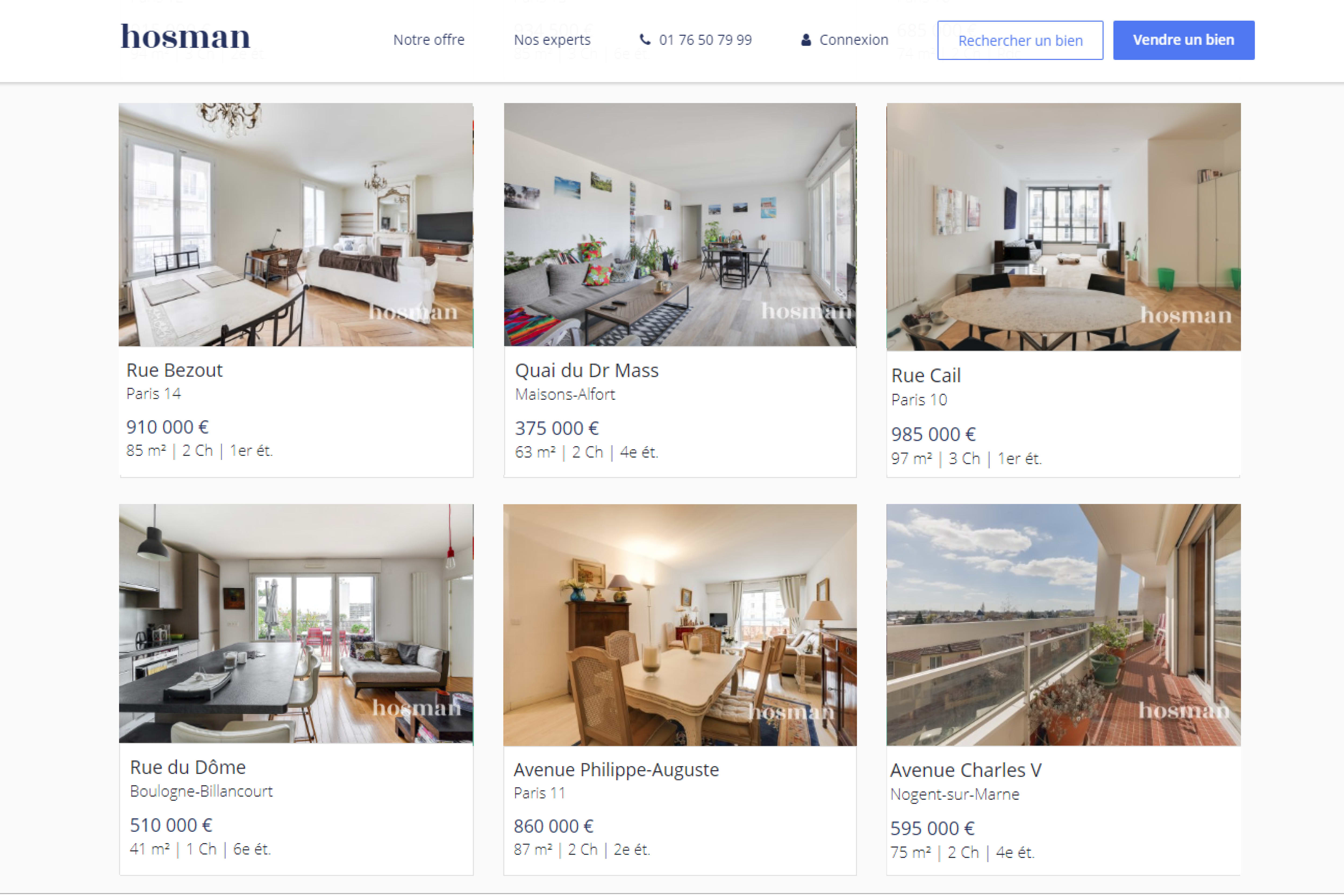The image size is (1344, 896).
Task: Click the user icon next to Connexion
Action: click(806, 40)
